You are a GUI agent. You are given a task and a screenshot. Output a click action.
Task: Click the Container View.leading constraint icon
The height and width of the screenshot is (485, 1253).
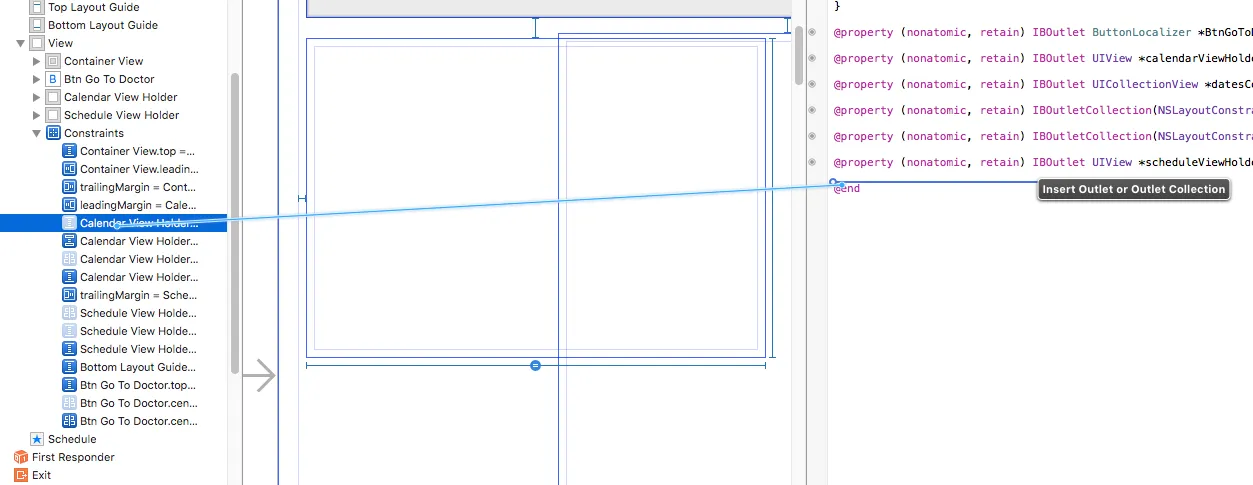click(x=70, y=169)
